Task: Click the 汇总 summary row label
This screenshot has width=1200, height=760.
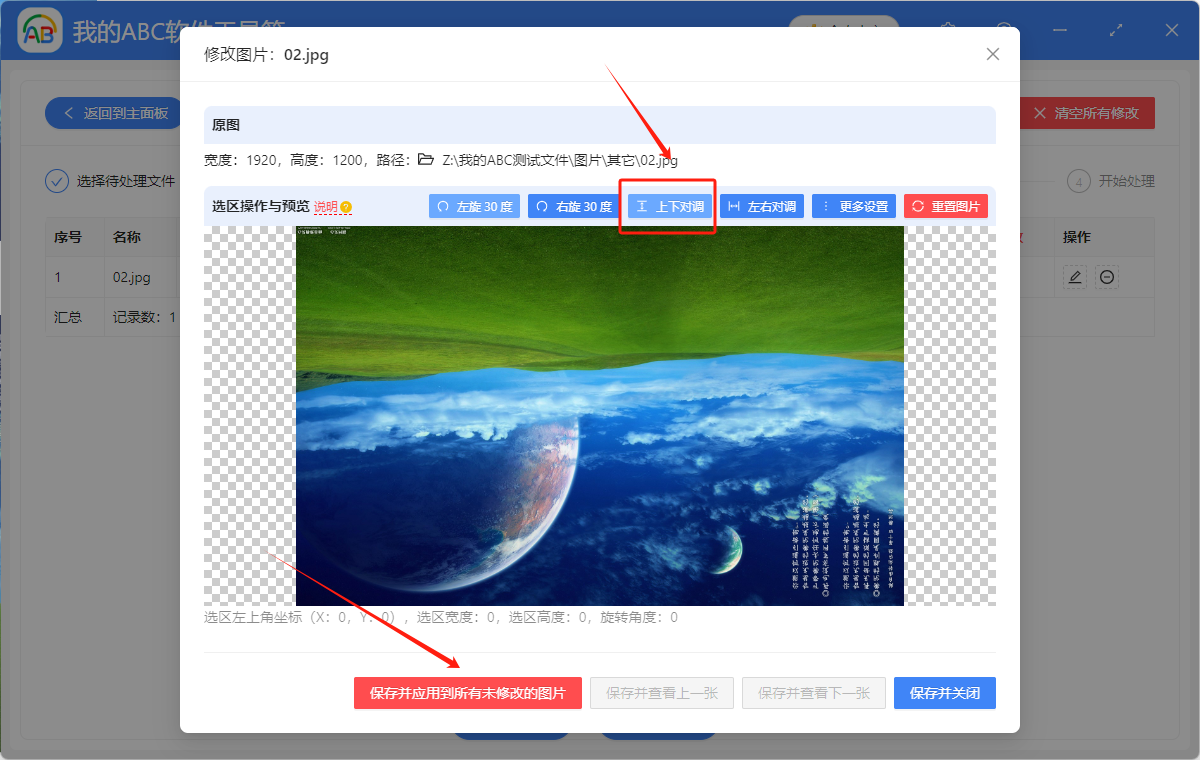Action: (x=68, y=317)
